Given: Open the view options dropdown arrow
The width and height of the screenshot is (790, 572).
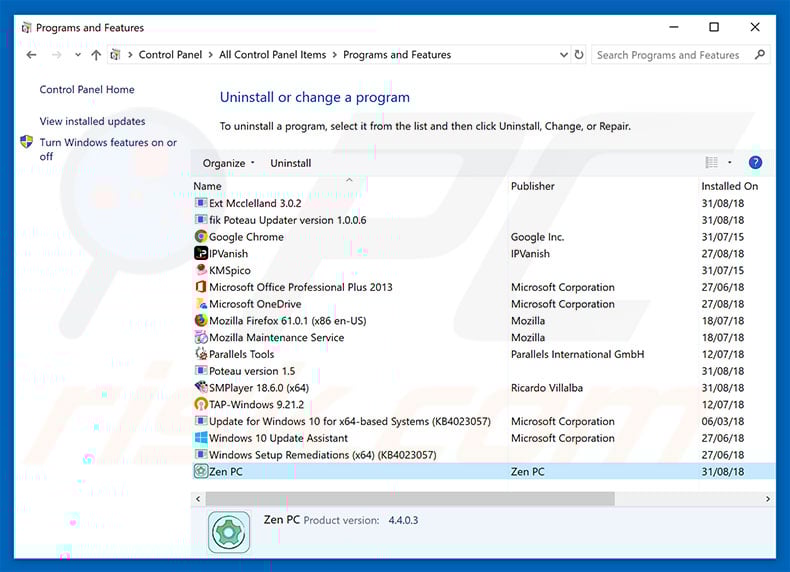Looking at the screenshot, I should 729,162.
